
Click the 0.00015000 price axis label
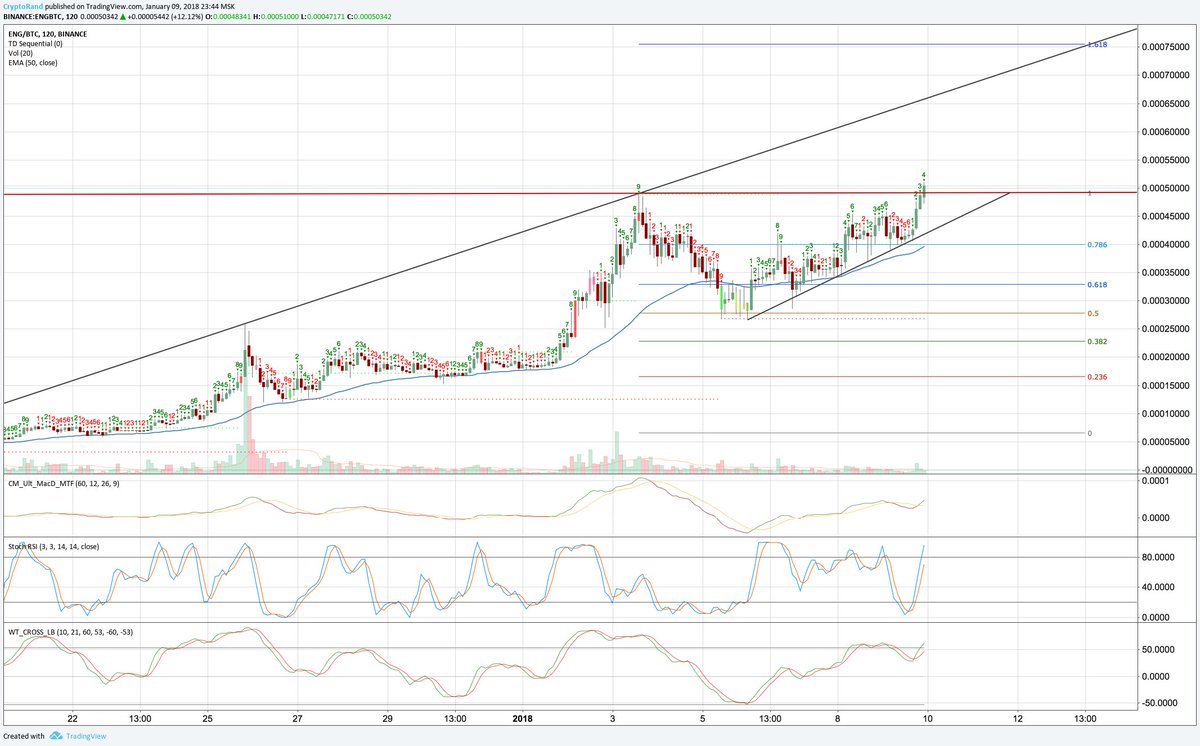(x=1166, y=385)
